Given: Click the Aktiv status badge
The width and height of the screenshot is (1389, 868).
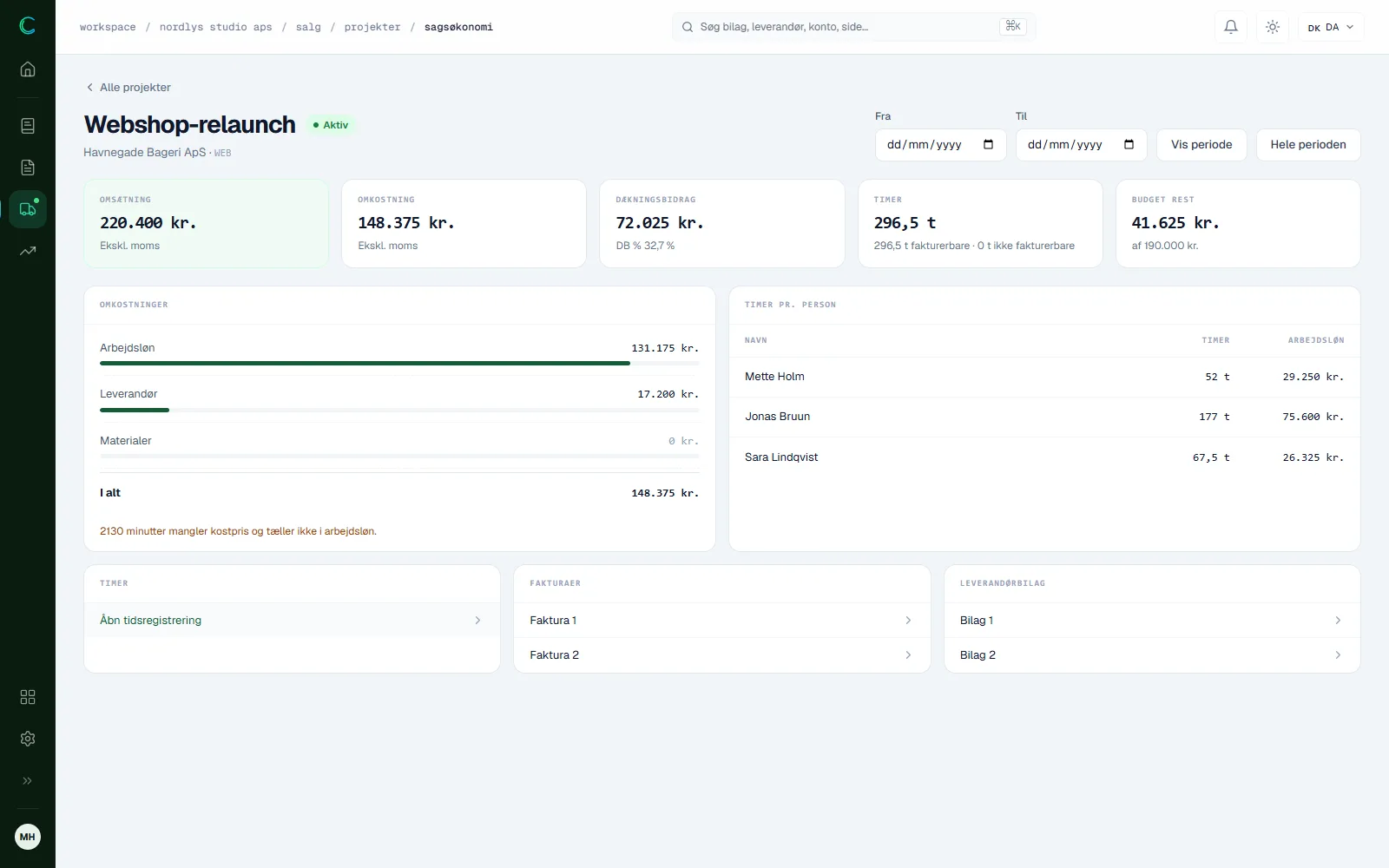Looking at the screenshot, I should point(331,125).
